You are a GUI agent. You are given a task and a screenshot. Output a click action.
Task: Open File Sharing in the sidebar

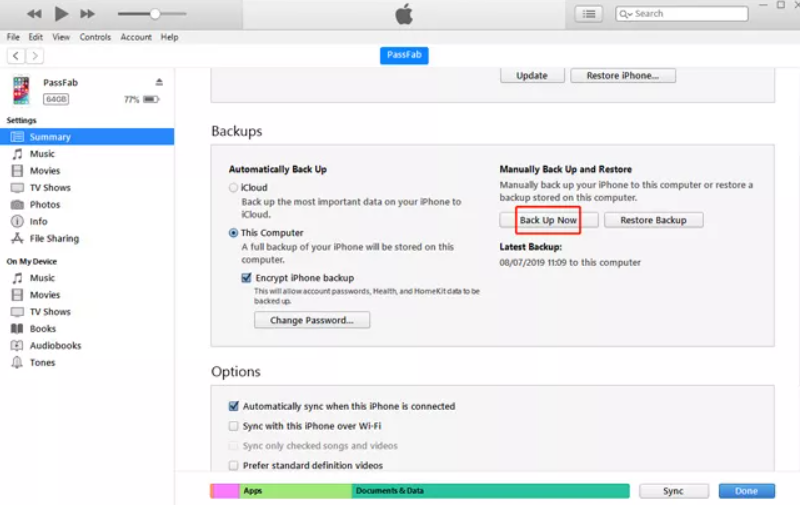pyautogui.click(x=54, y=239)
